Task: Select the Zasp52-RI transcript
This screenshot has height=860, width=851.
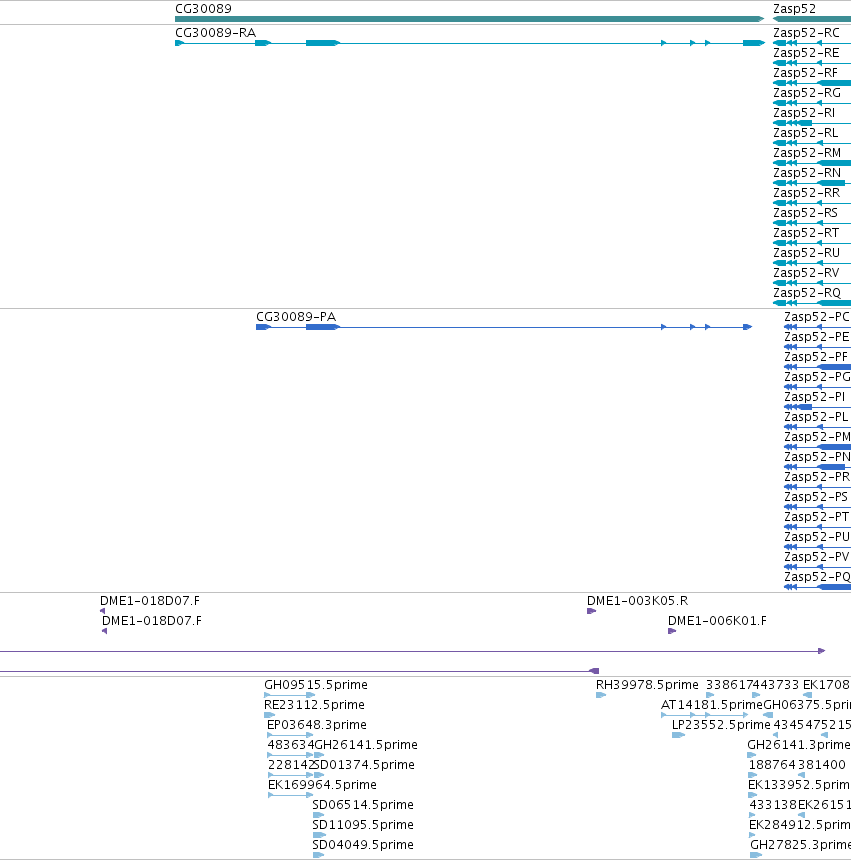Action: coord(804,113)
